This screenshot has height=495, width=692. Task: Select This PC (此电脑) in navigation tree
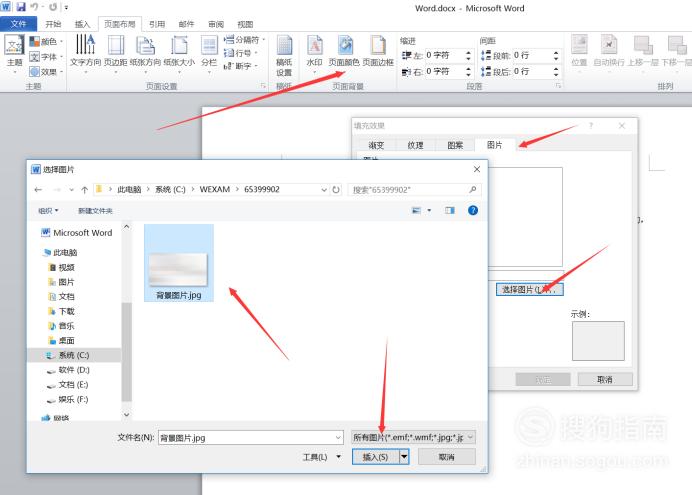click(x=61, y=252)
